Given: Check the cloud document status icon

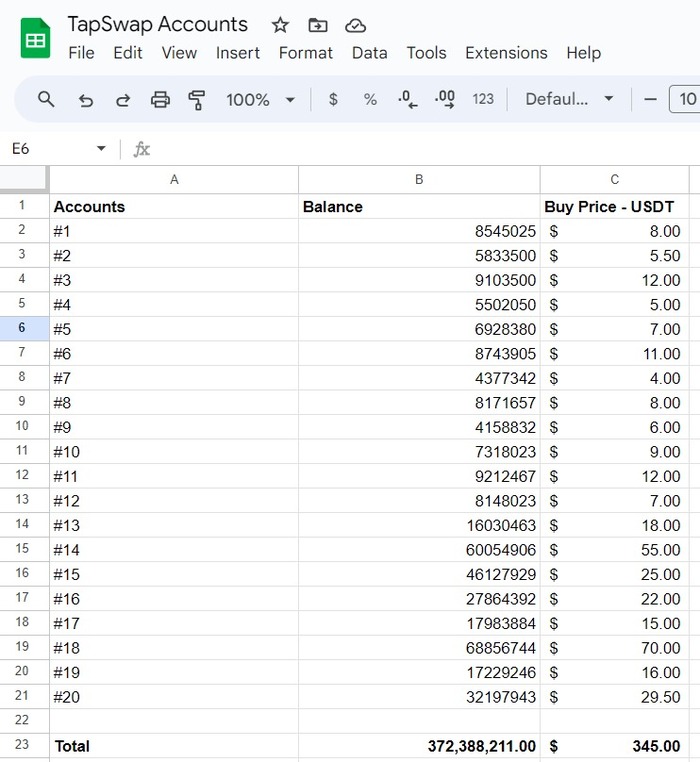Looking at the screenshot, I should pos(355,25).
